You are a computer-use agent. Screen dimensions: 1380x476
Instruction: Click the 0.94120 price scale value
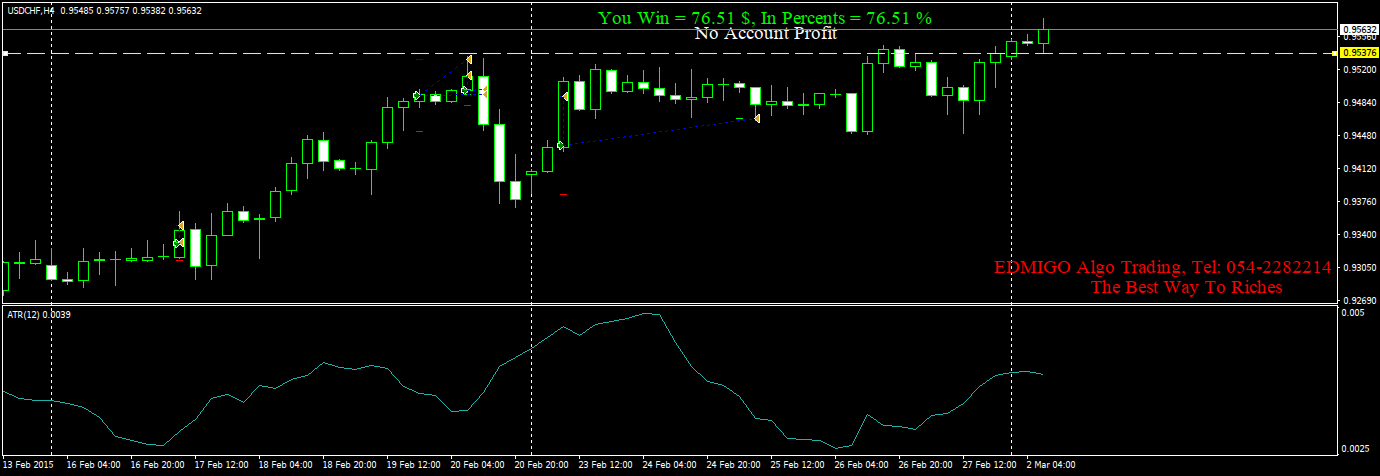pos(1360,169)
